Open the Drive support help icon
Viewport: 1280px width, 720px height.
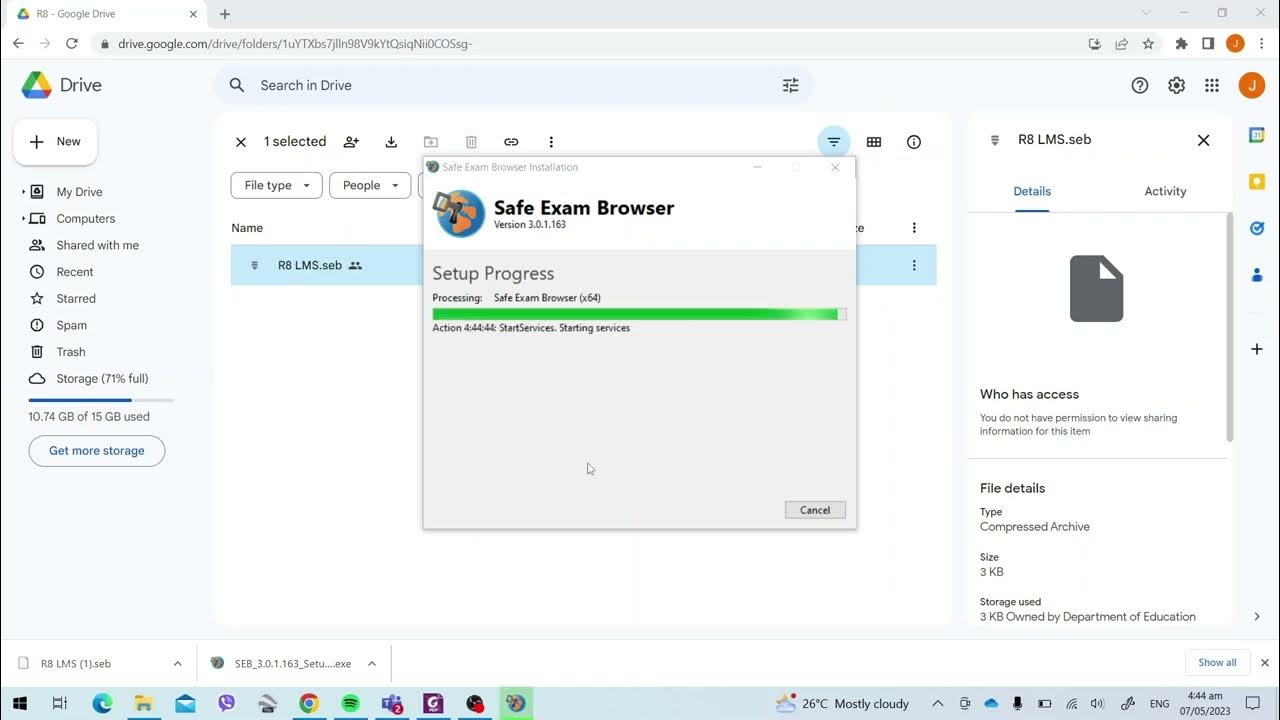[1140, 86]
